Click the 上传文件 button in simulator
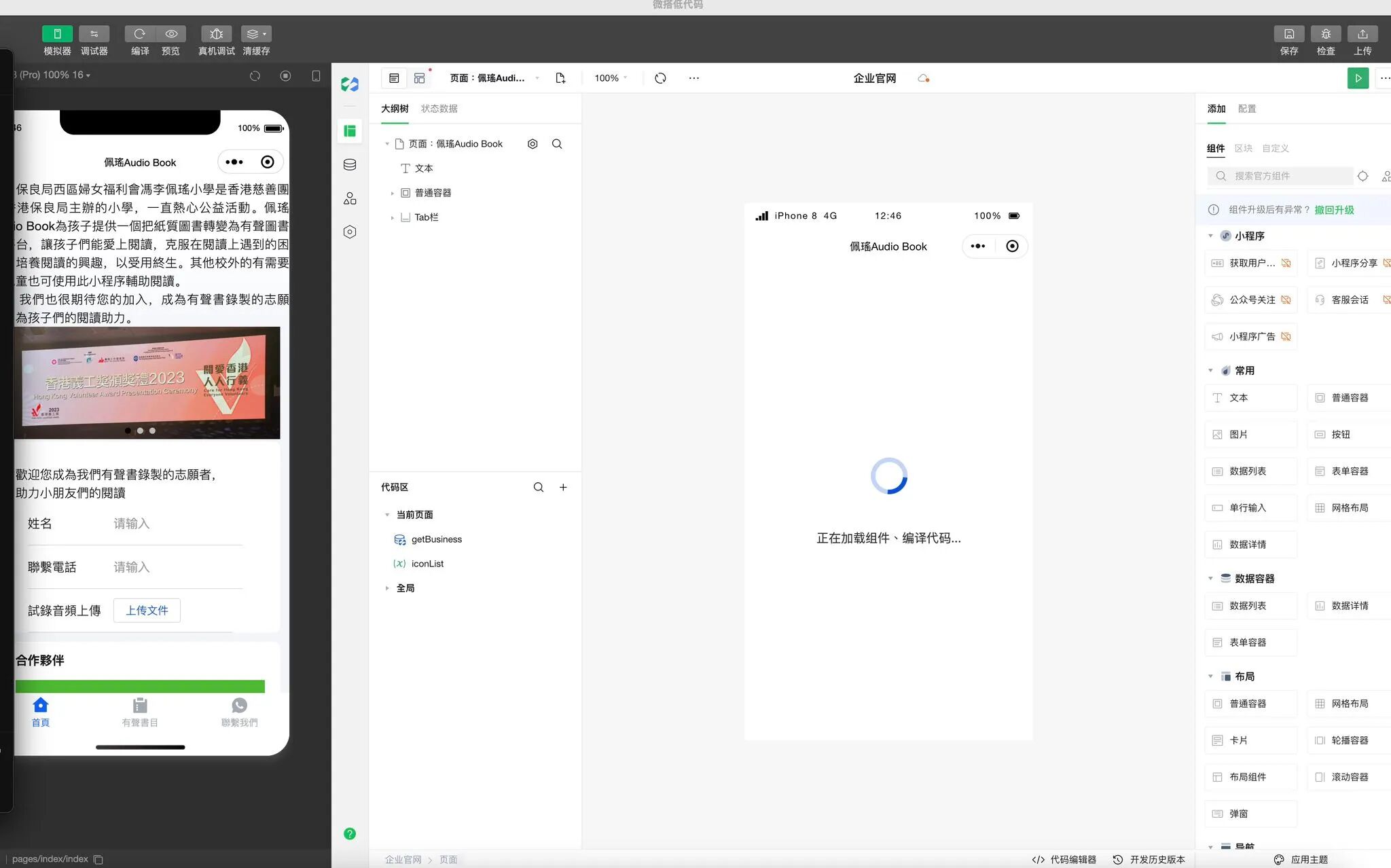Image resolution: width=1391 pixels, height=868 pixels. click(147, 611)
